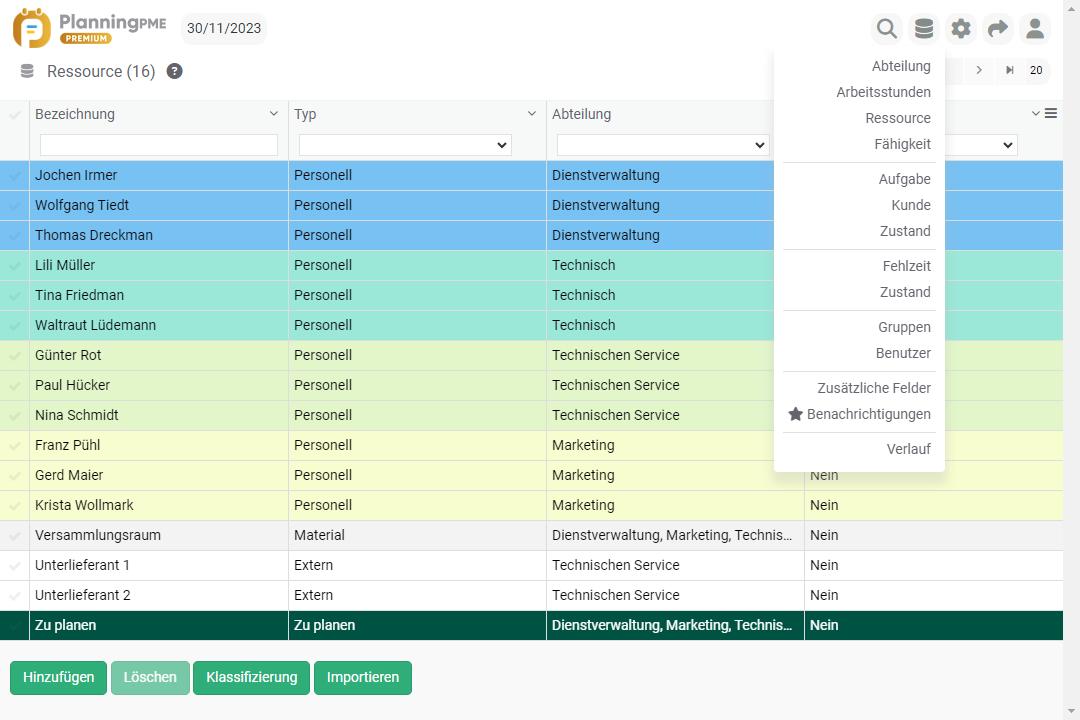Toggle the select-all checkmark in table header

[x=15, y=115]
